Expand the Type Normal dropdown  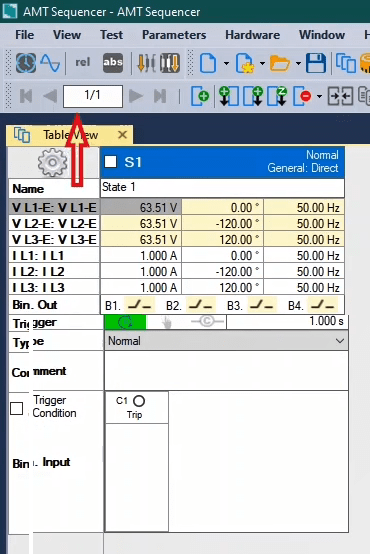[x=227, y=341]
